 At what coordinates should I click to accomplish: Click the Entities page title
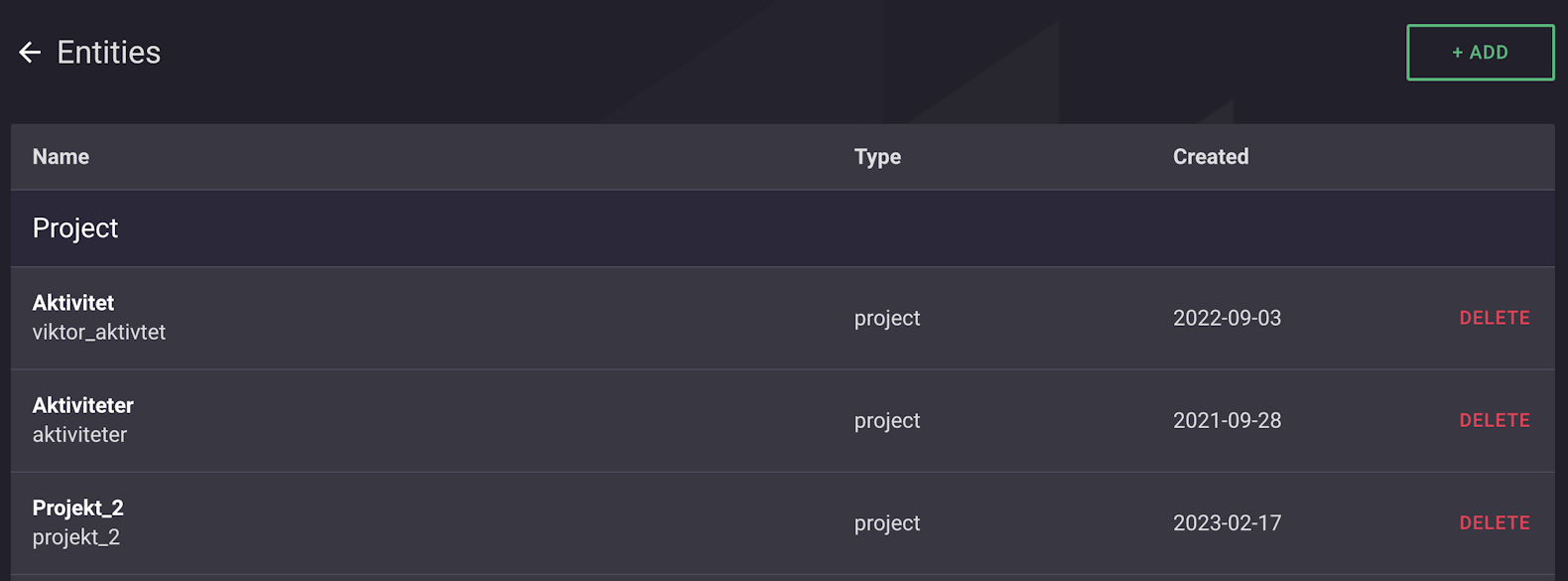(108, 53)
